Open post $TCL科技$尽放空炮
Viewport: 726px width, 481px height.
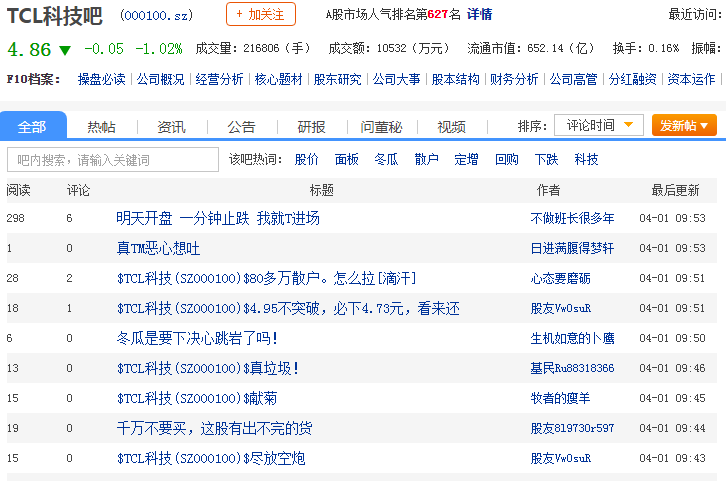tap(211, 458)
